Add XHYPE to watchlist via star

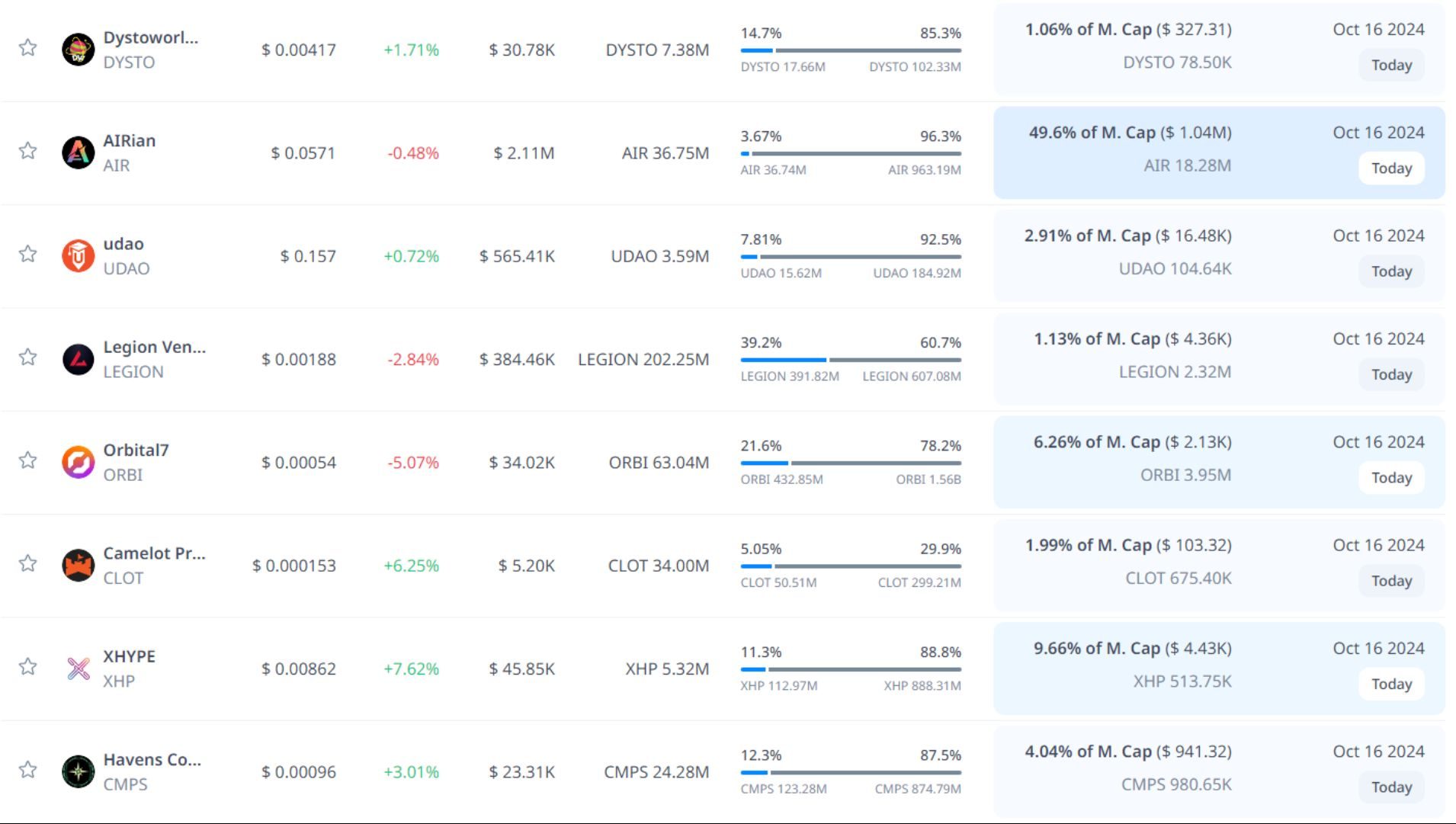(28, 666)
